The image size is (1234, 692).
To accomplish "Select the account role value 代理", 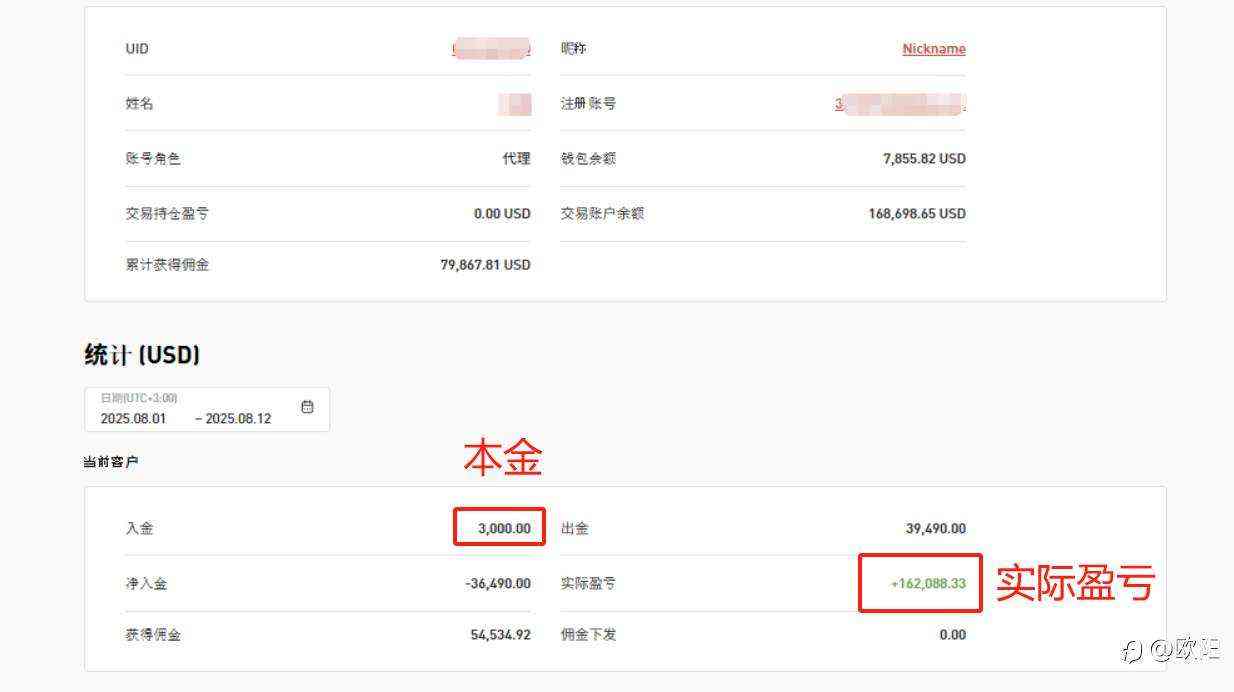I will [x=516, y=159].
